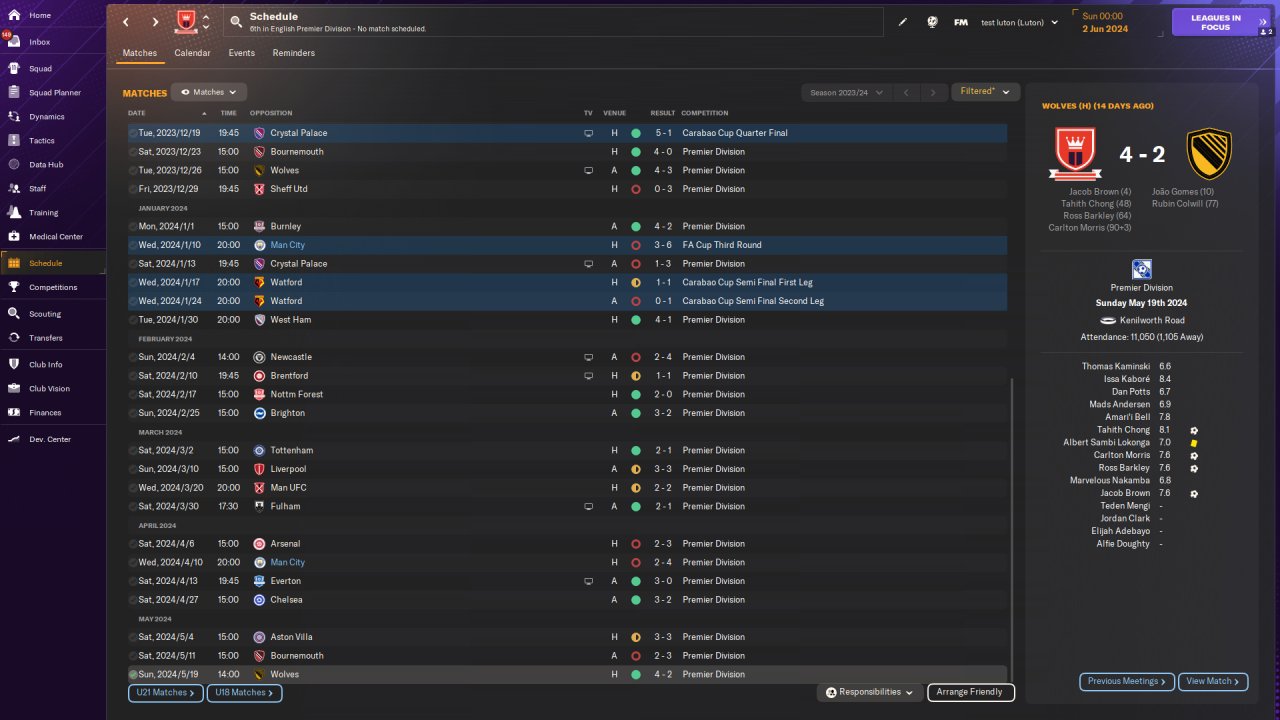Sort by the Date column header

click(x=136, y=113)
